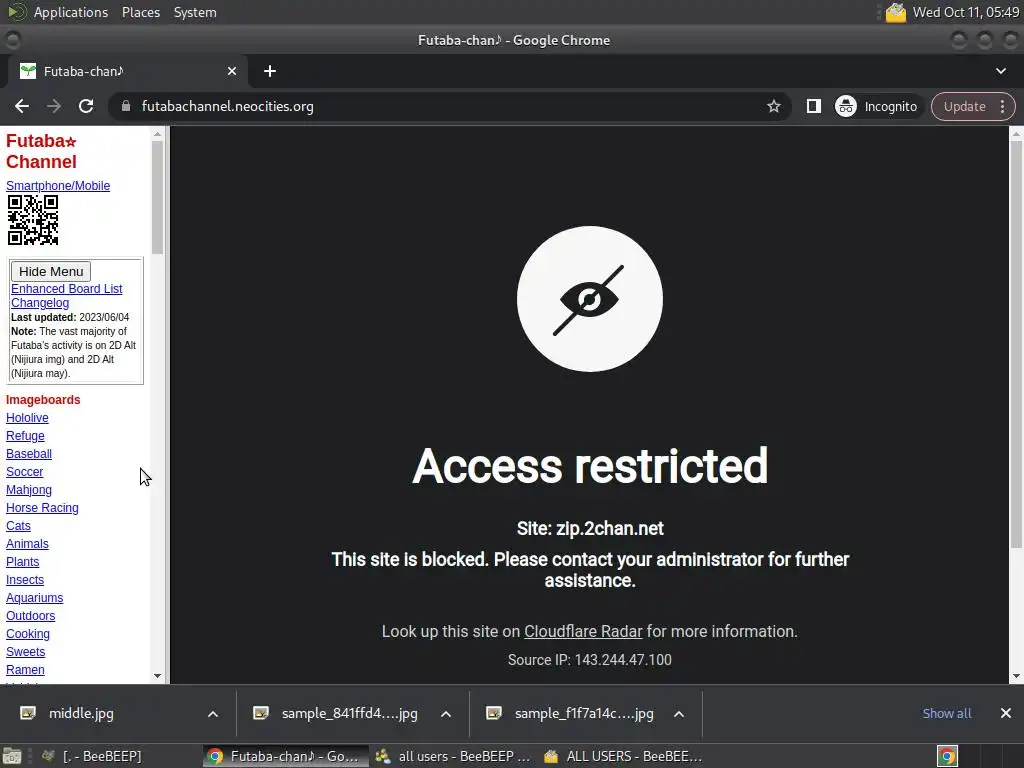Viewport: 1024px width, 768px height.
Task: Go back with the browser back arrow
Action: click(x=22, y=106)
